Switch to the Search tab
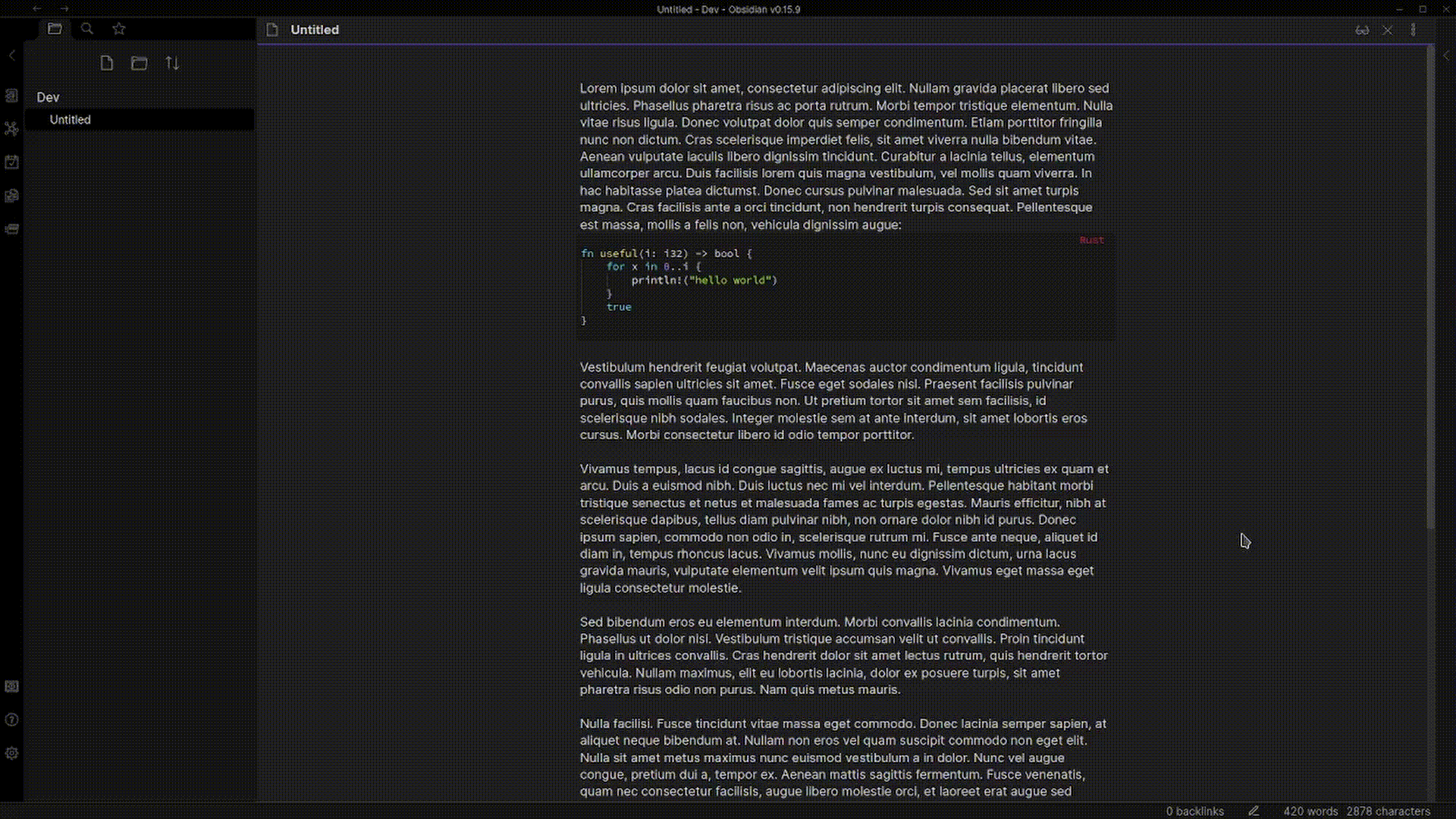Screen dimensions: 1456x819 point(87,29)
